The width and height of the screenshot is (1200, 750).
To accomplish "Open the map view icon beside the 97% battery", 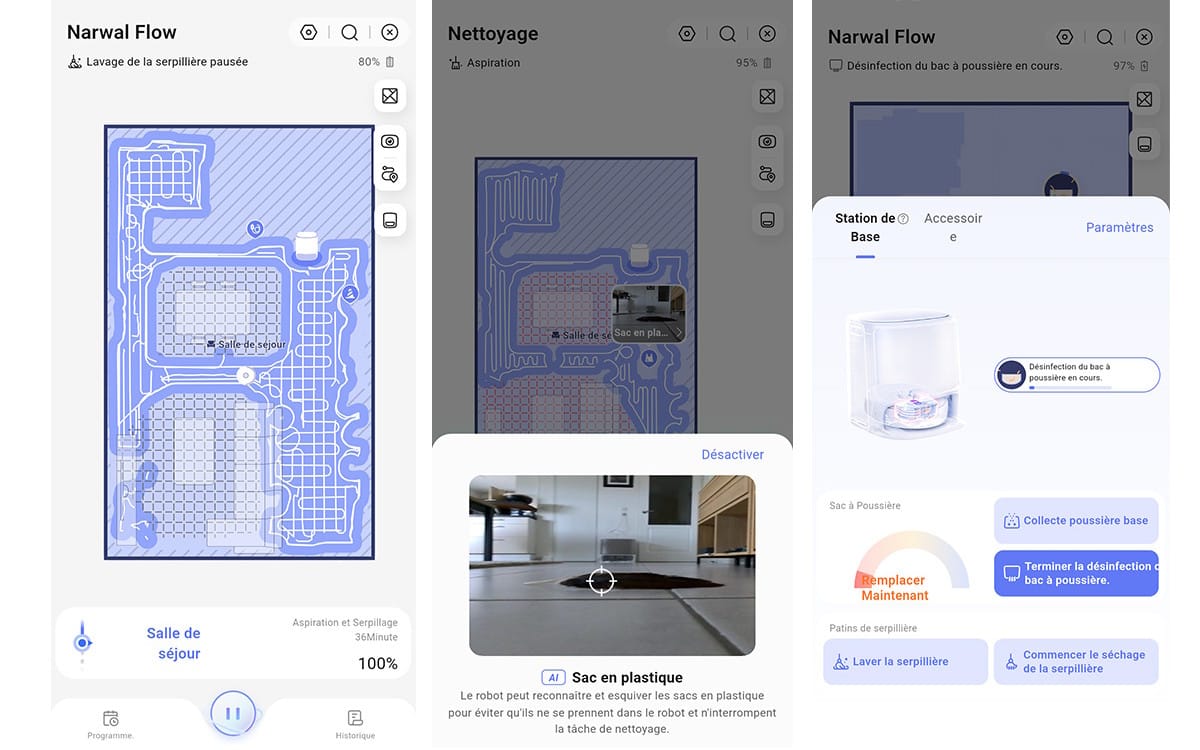I will point(1145,99).
